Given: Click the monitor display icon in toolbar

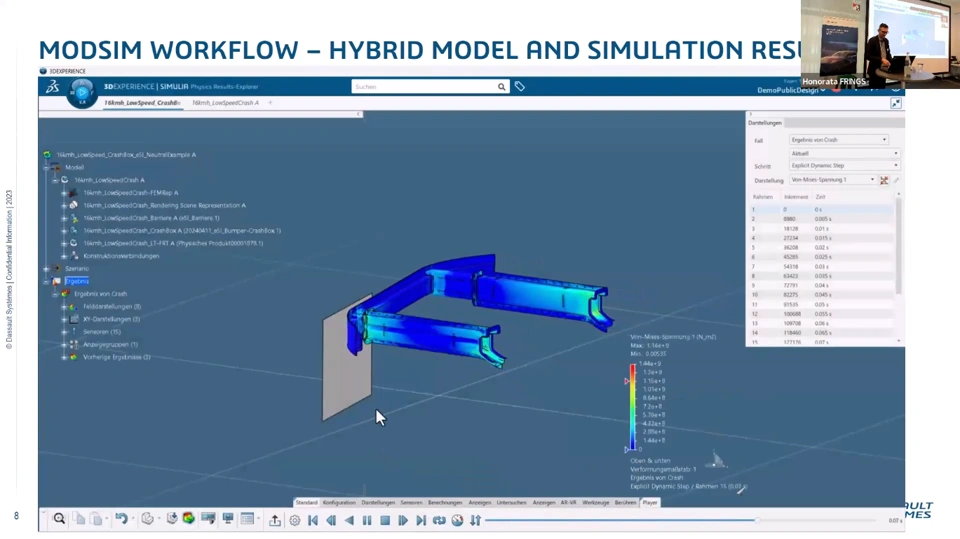Looking at the screenshot, I should pos(228,519).
